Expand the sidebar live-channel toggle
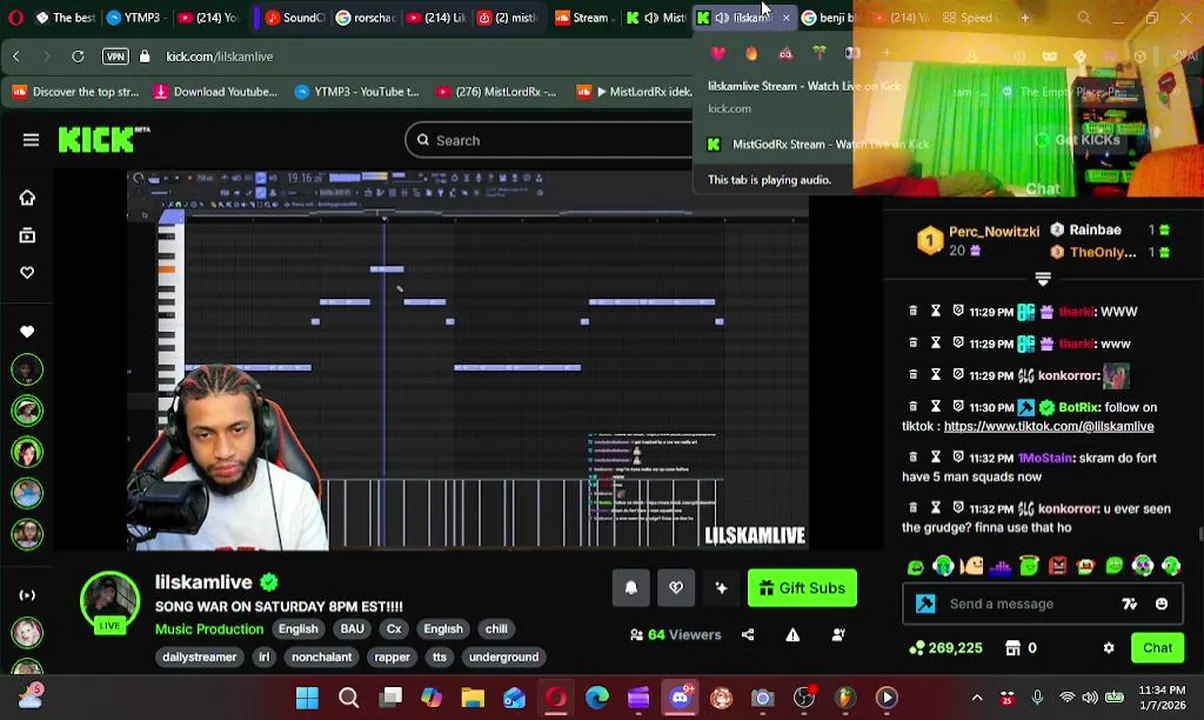Image resolution: width=1204 pixels, height=720 pixels. point(27,595)
